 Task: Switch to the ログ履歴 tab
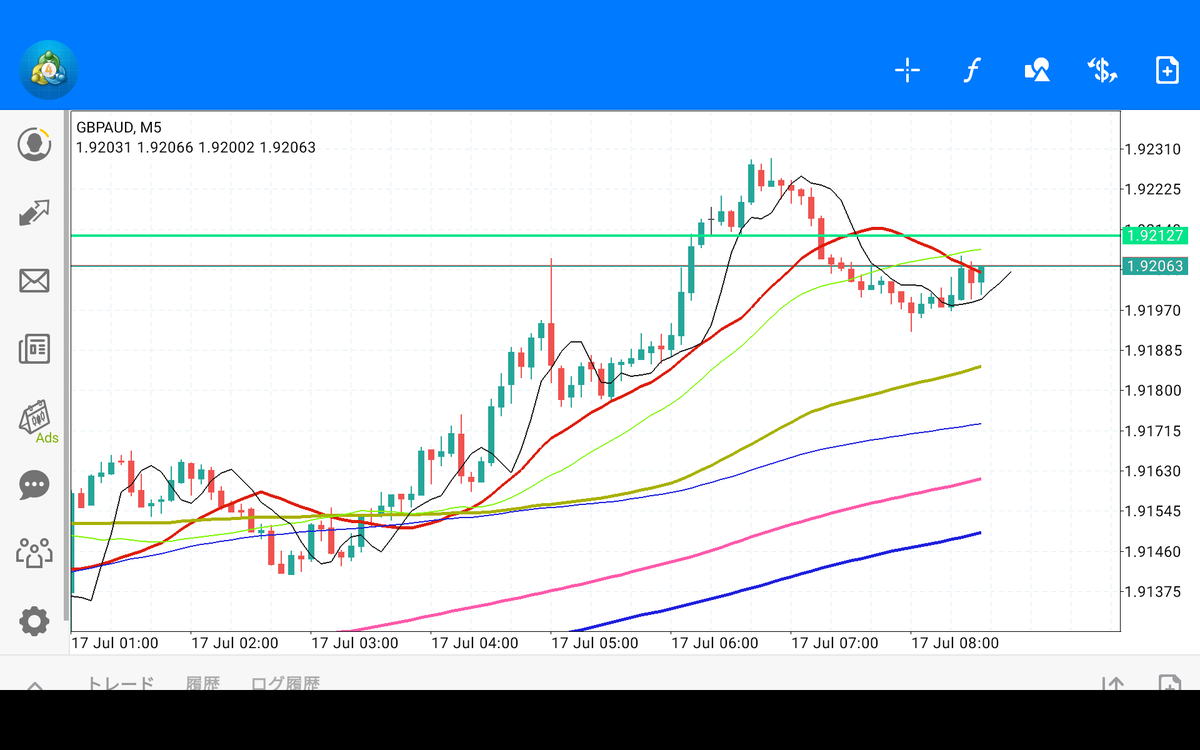[x=285, y=683]
